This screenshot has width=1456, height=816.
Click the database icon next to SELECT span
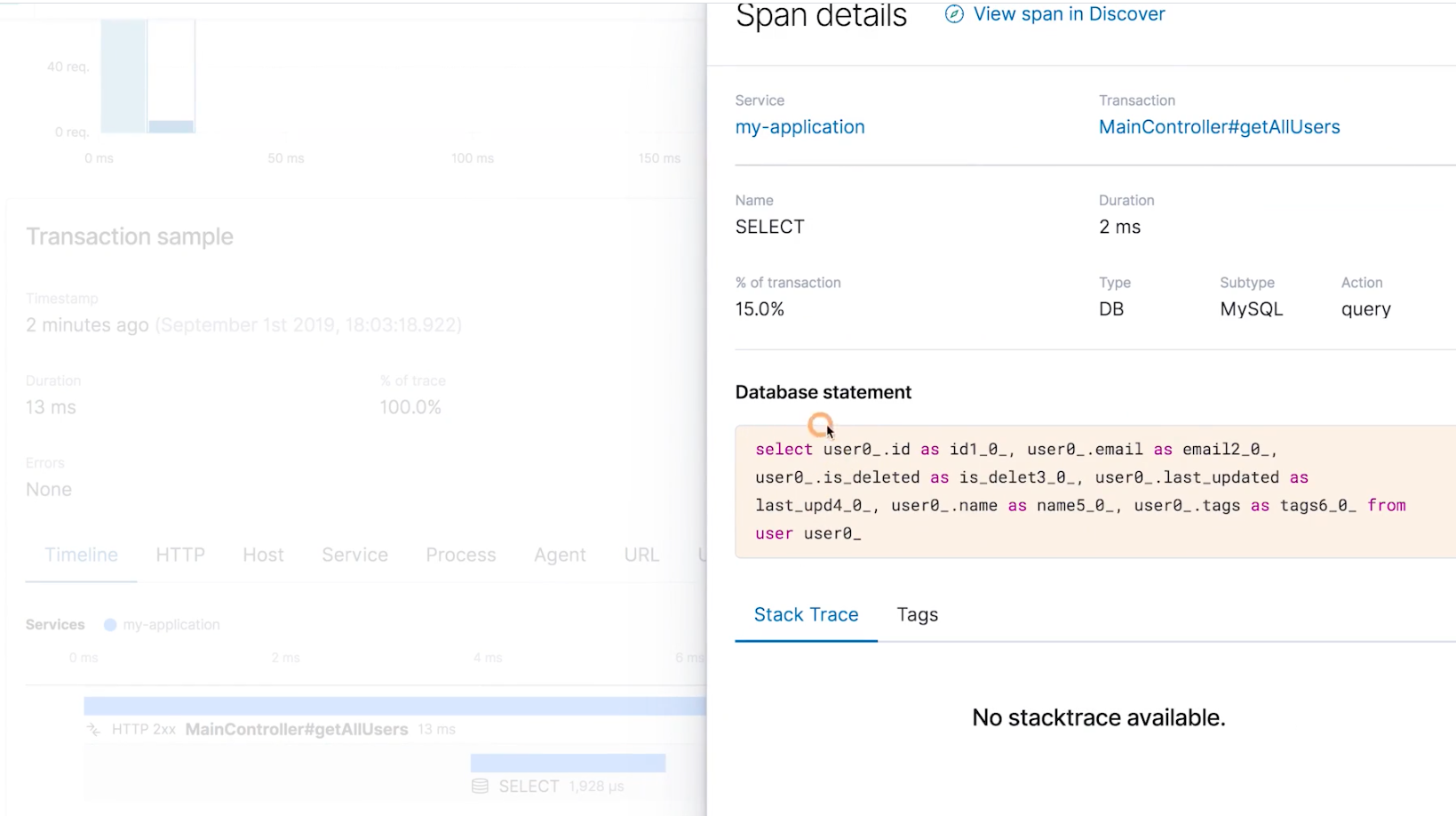[480, 786]
